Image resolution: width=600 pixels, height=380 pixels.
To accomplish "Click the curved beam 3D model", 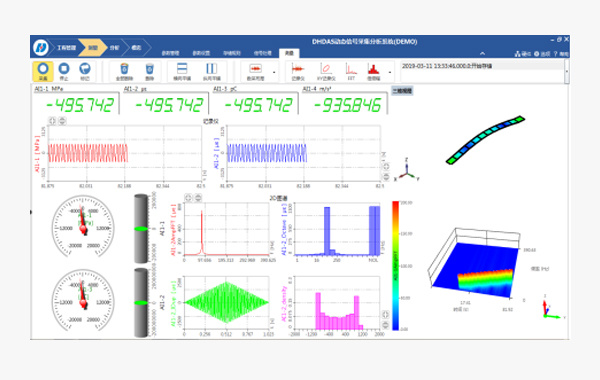I will [x=485, y=140].
